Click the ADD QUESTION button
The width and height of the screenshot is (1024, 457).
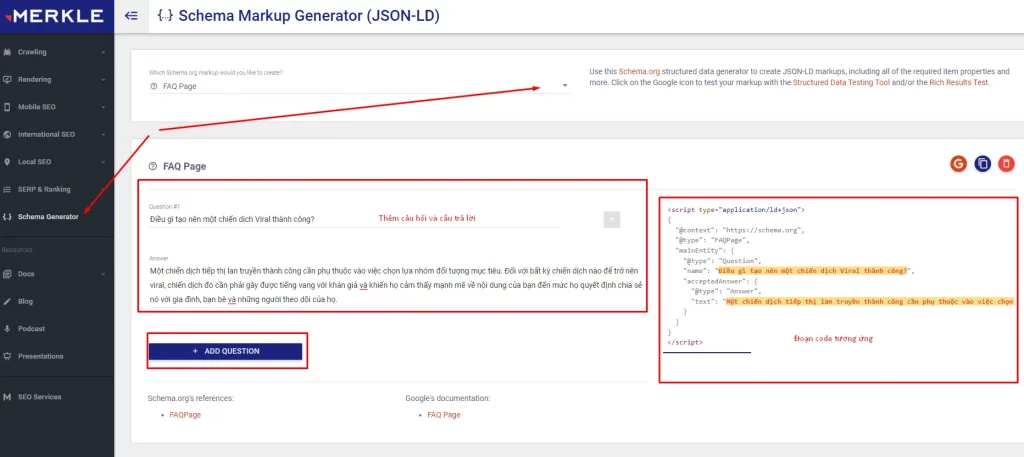[x=225, y=351]
